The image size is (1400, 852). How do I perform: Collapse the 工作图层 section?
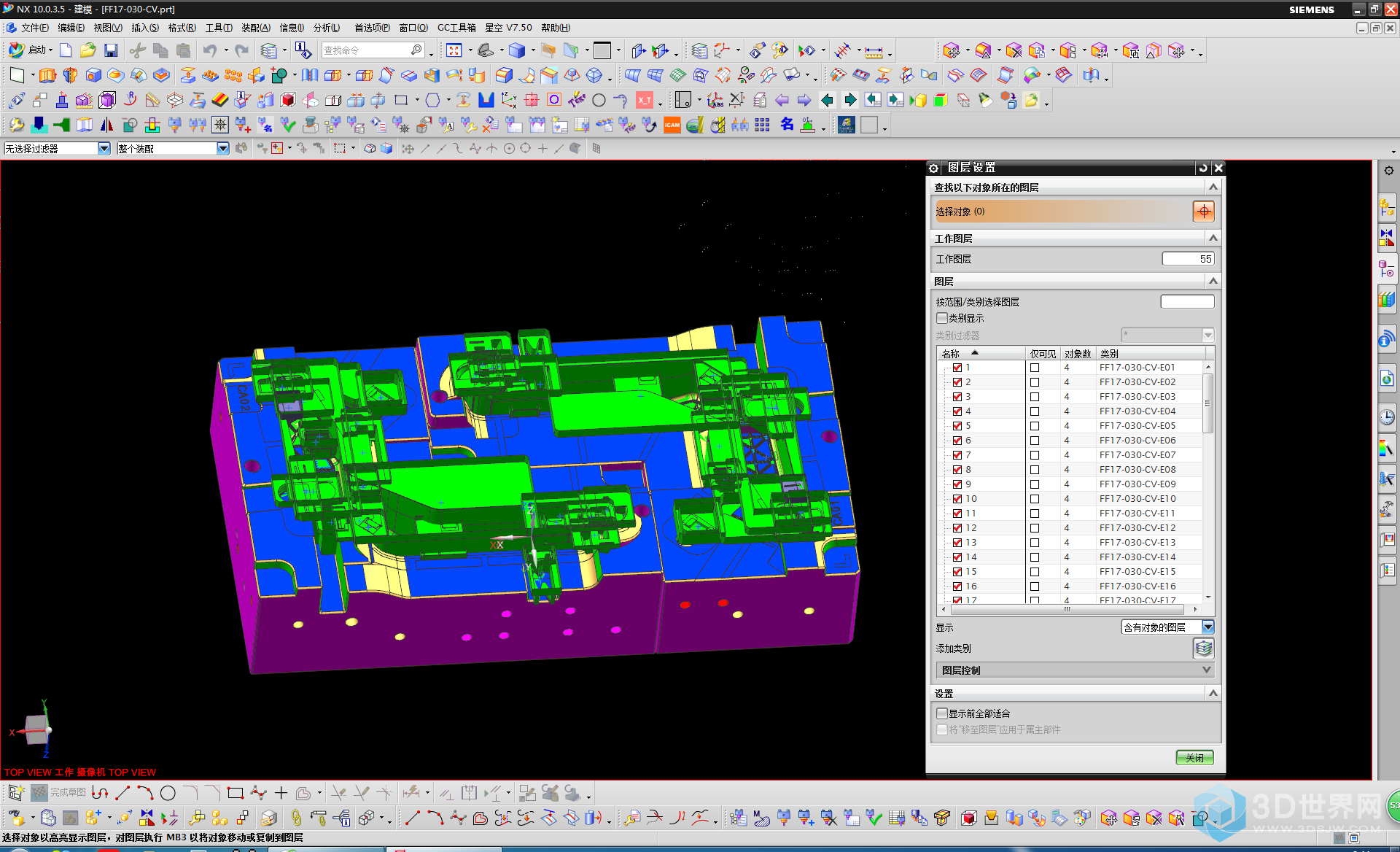pos(1213,239)
